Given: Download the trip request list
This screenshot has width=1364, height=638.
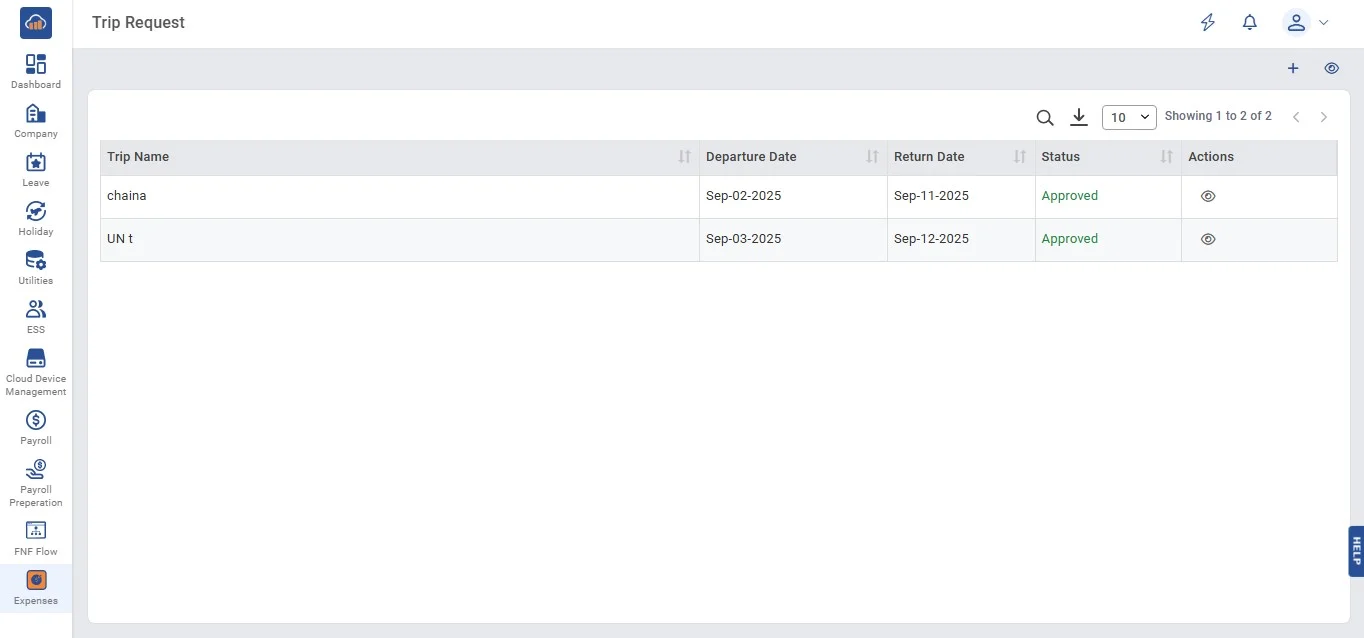Looking at the screenshot, I should pyautogui.click(x=1079, y=118).
